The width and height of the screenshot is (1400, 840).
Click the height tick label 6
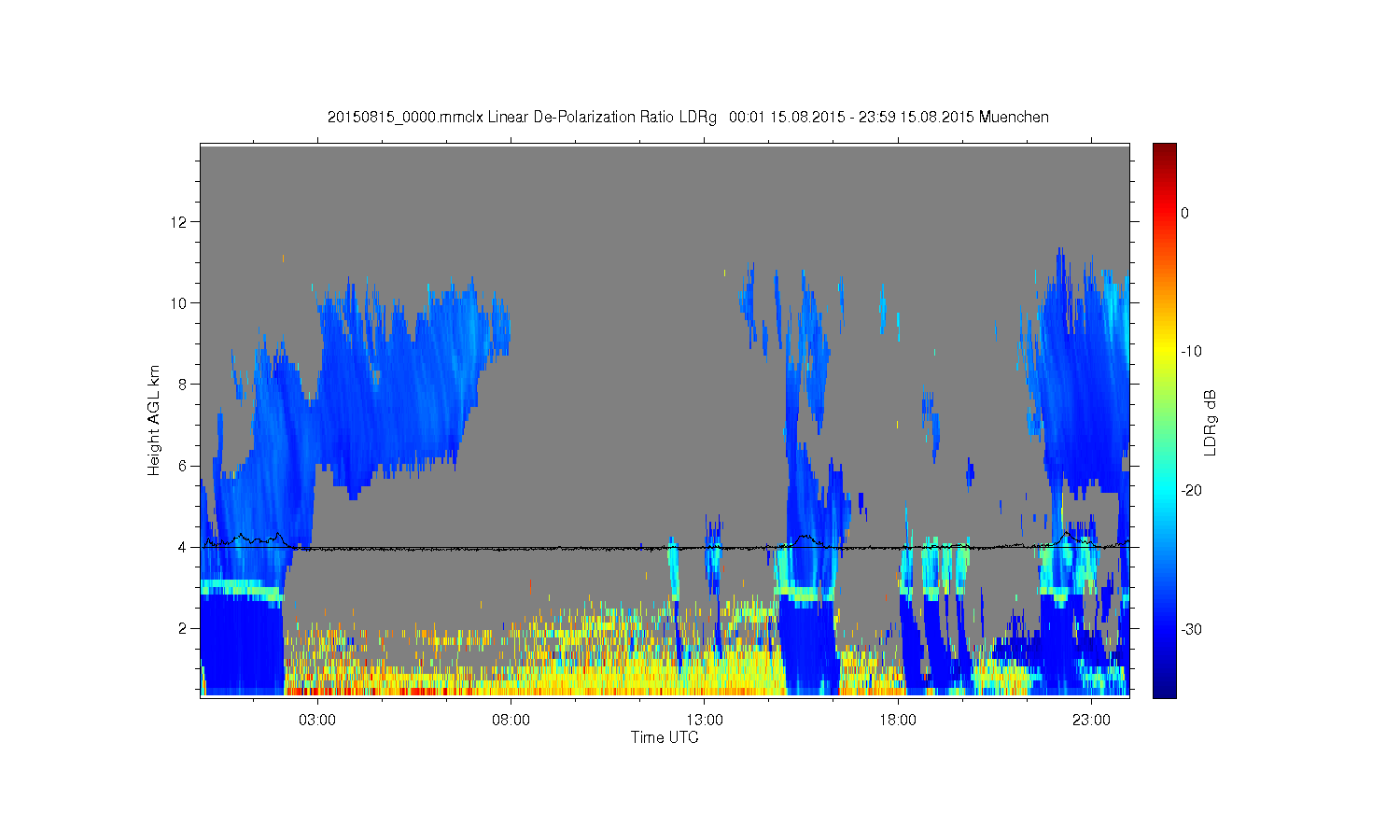point(184,466)
